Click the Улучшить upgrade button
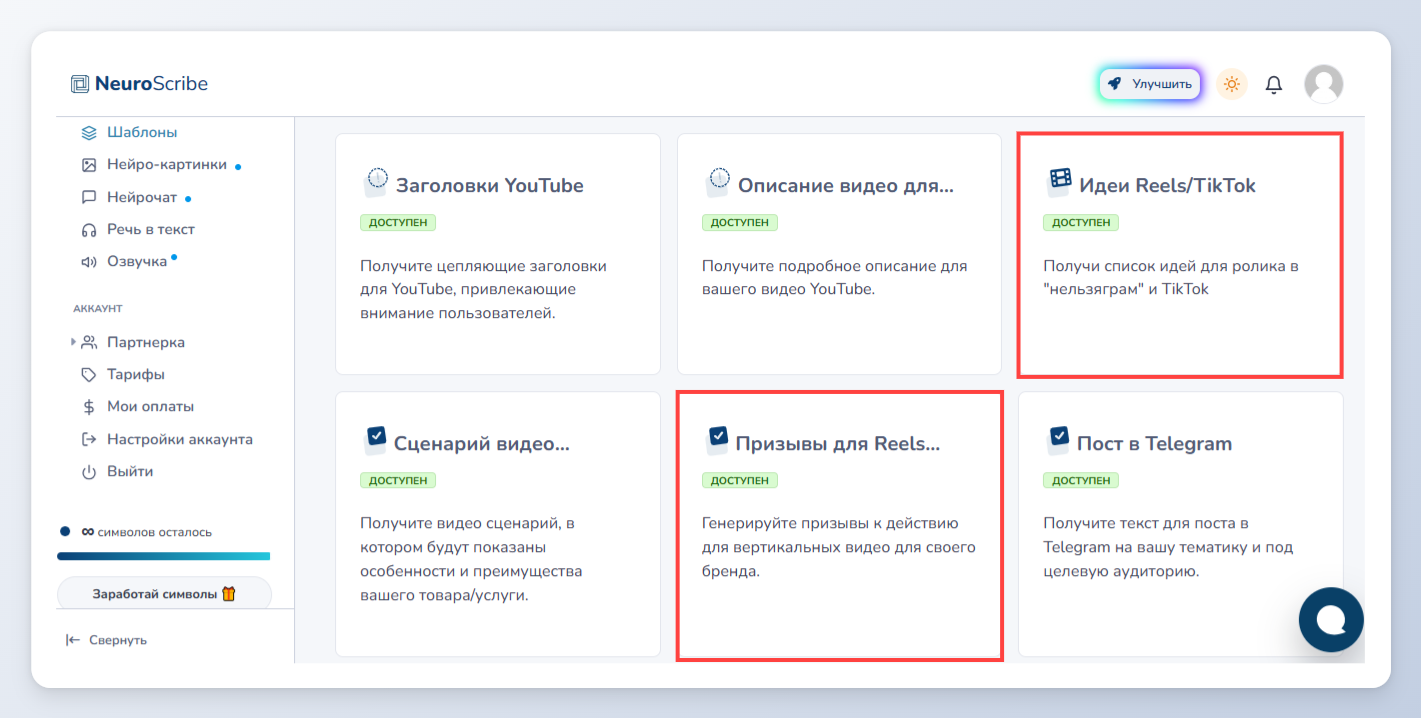The width and height of the screenshot is (1421, 718). (1150, 84)
